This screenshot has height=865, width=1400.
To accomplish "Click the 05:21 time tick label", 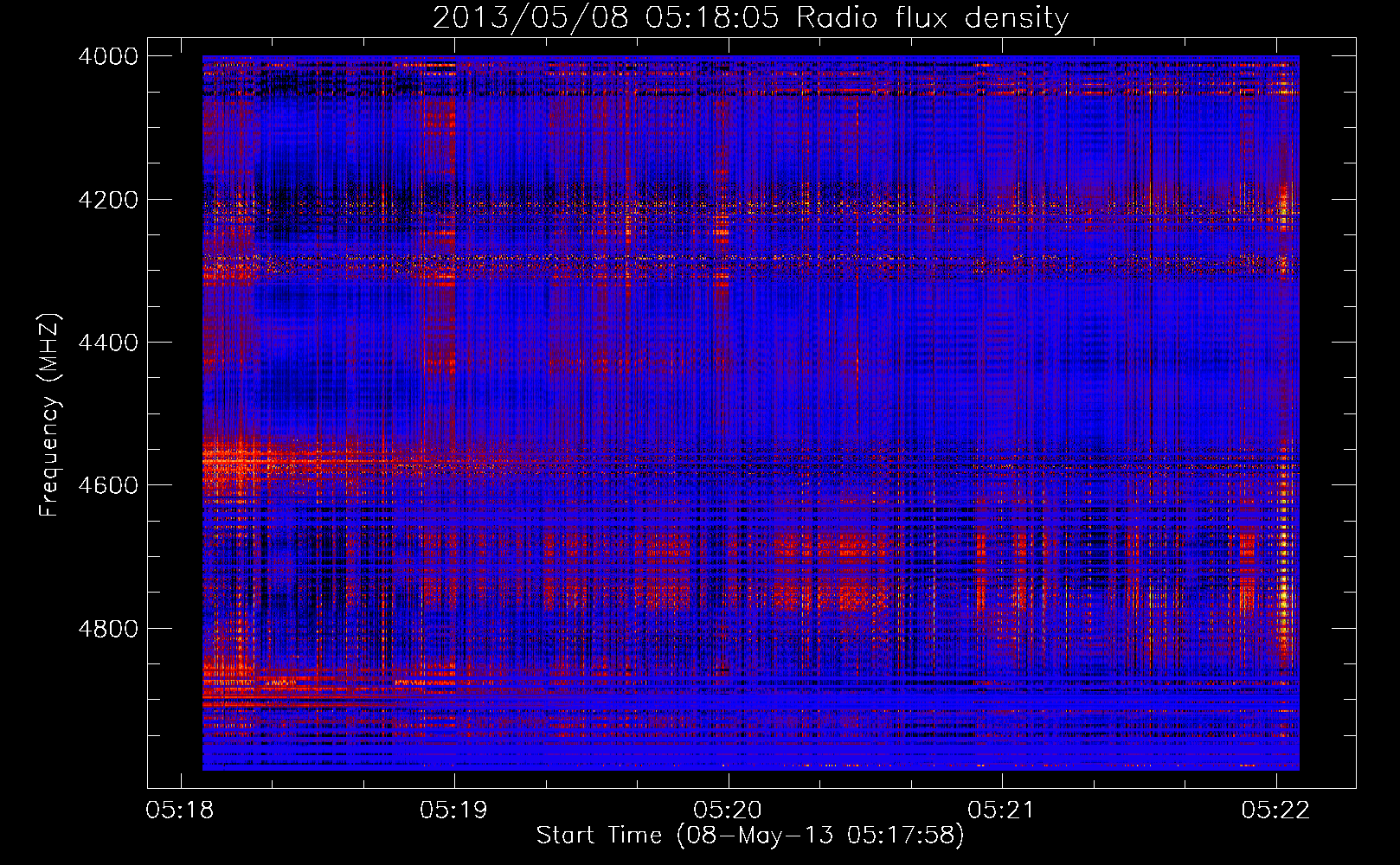I will coord(1002,811).
